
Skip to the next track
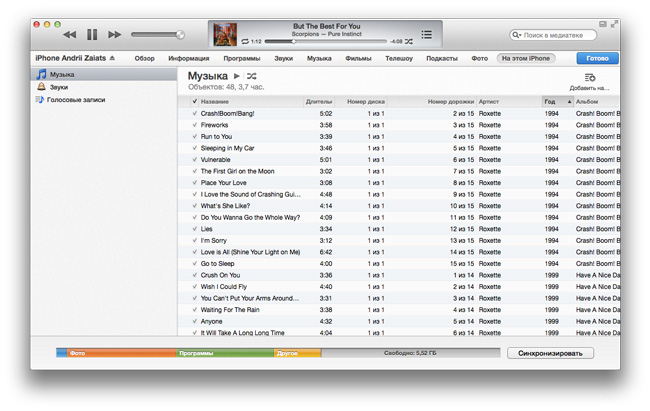115,34
